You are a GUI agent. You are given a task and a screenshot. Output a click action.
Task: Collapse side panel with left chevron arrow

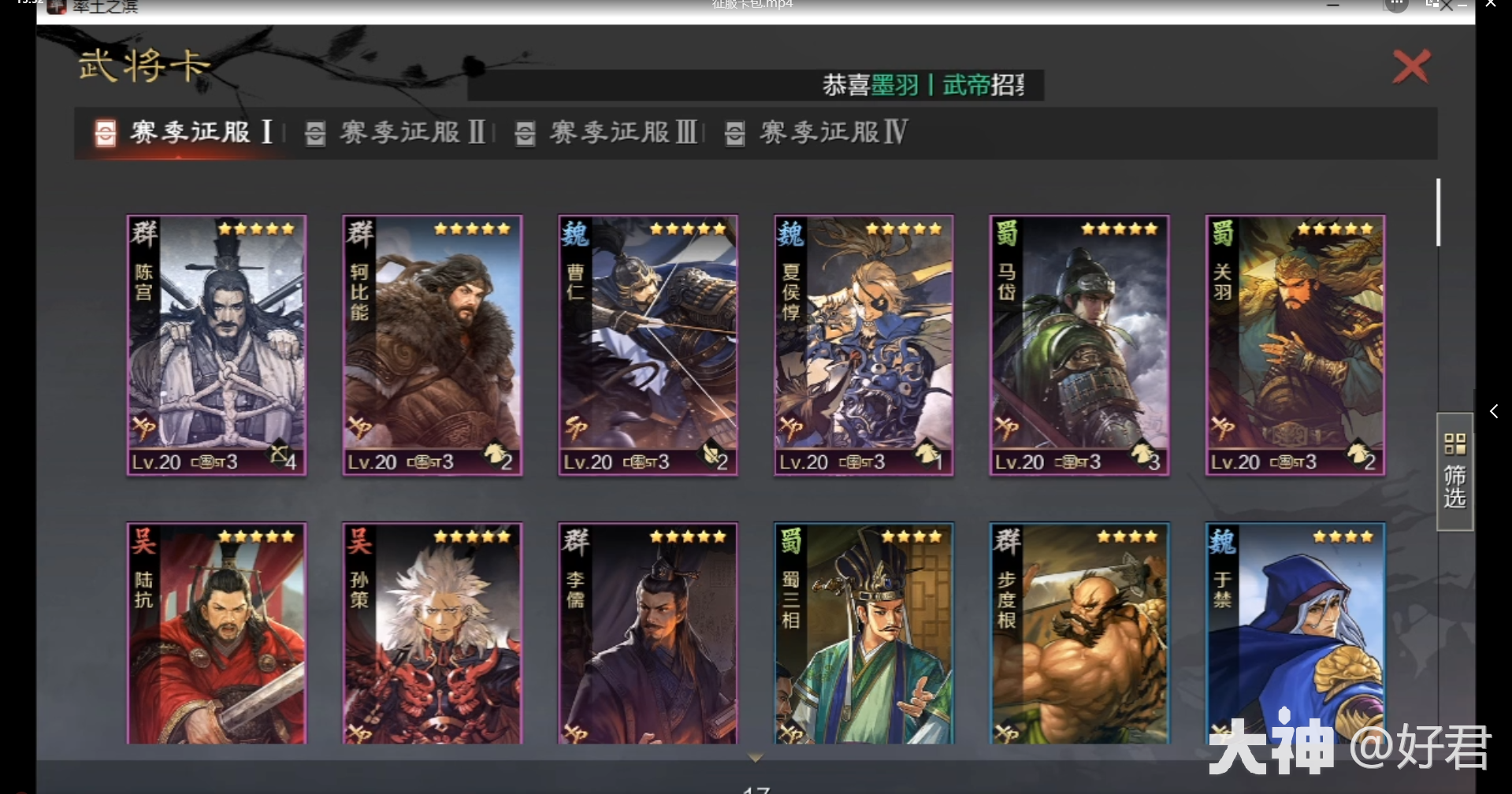coord(1494,411)
